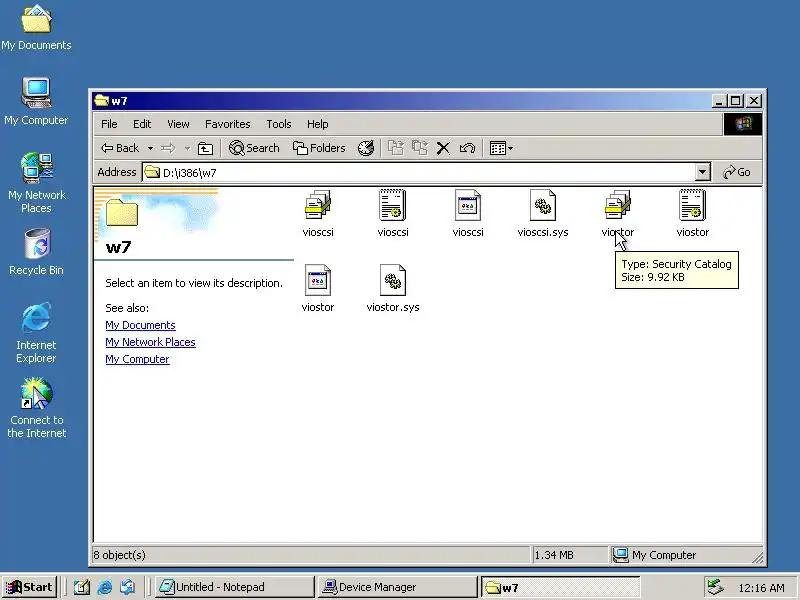Launch Internet Explorer from quick launch
Image resolution: width=800 pixels, height=600 pixels.
105,587
